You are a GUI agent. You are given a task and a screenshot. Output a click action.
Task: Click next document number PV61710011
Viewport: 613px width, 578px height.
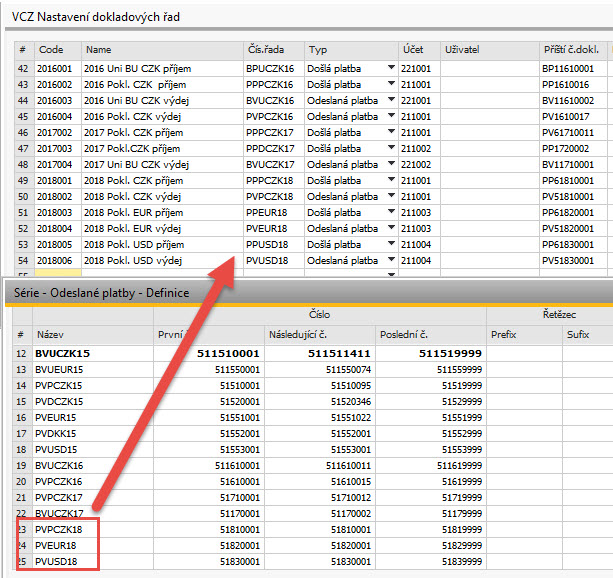(573, 133)
